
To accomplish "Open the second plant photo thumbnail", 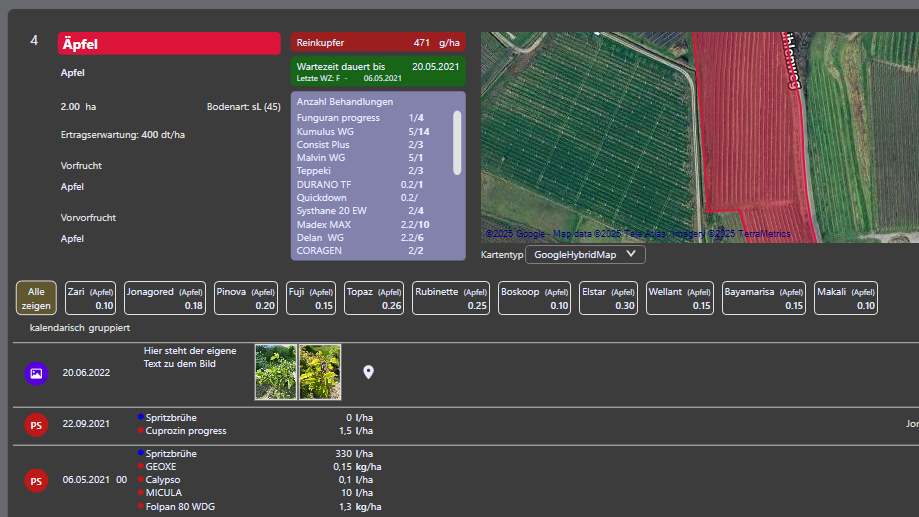I will click(320, 372).
